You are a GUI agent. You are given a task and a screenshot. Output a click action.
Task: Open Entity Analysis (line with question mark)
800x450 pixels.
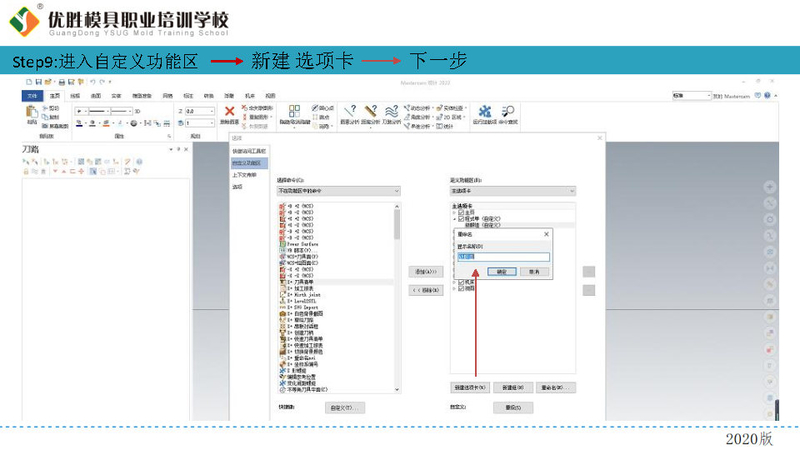(350, 111)
